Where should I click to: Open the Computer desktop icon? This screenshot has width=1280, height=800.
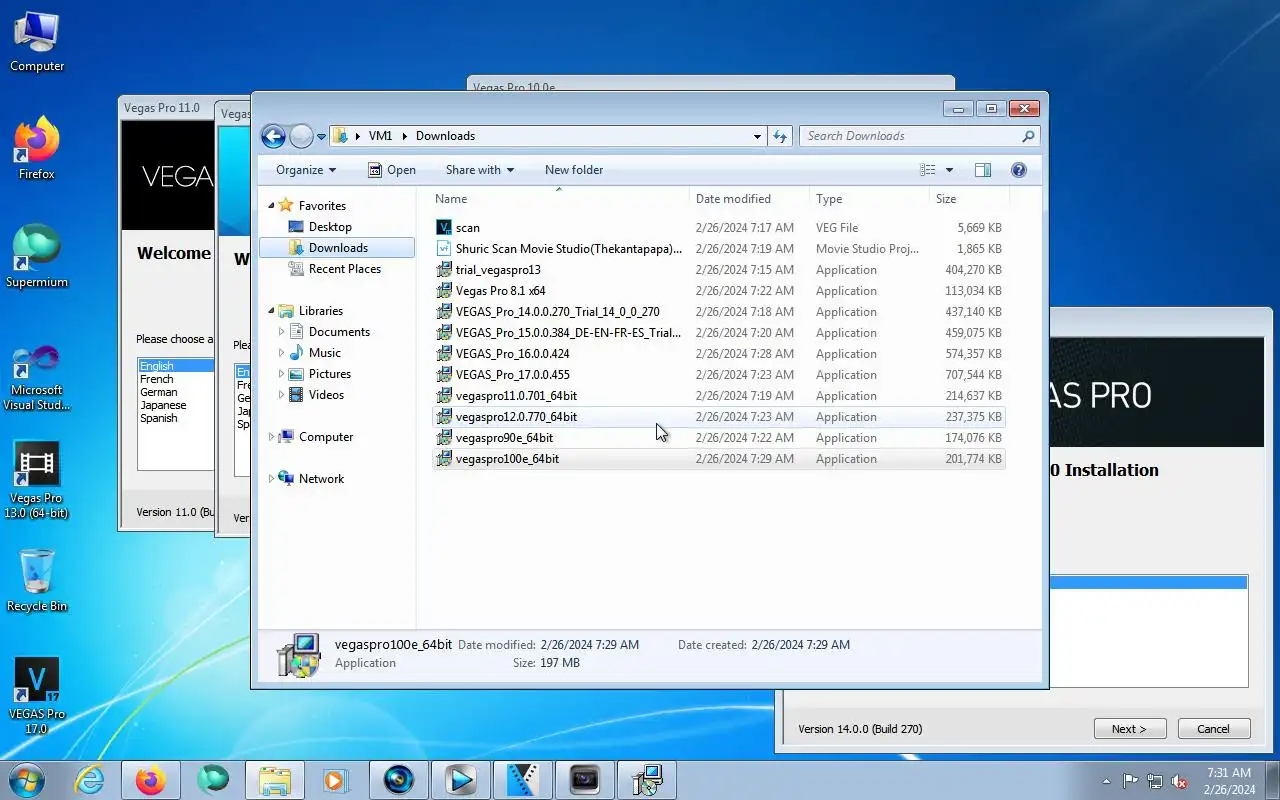click(x=37, y=41)
